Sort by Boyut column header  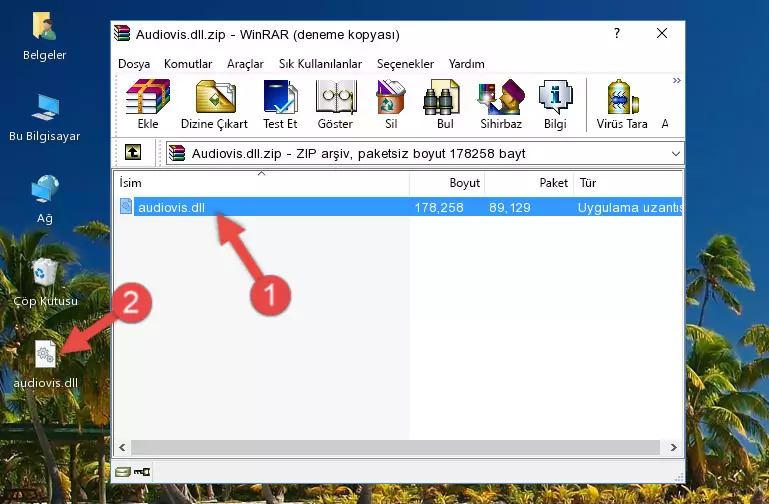[x=447, y=183]
